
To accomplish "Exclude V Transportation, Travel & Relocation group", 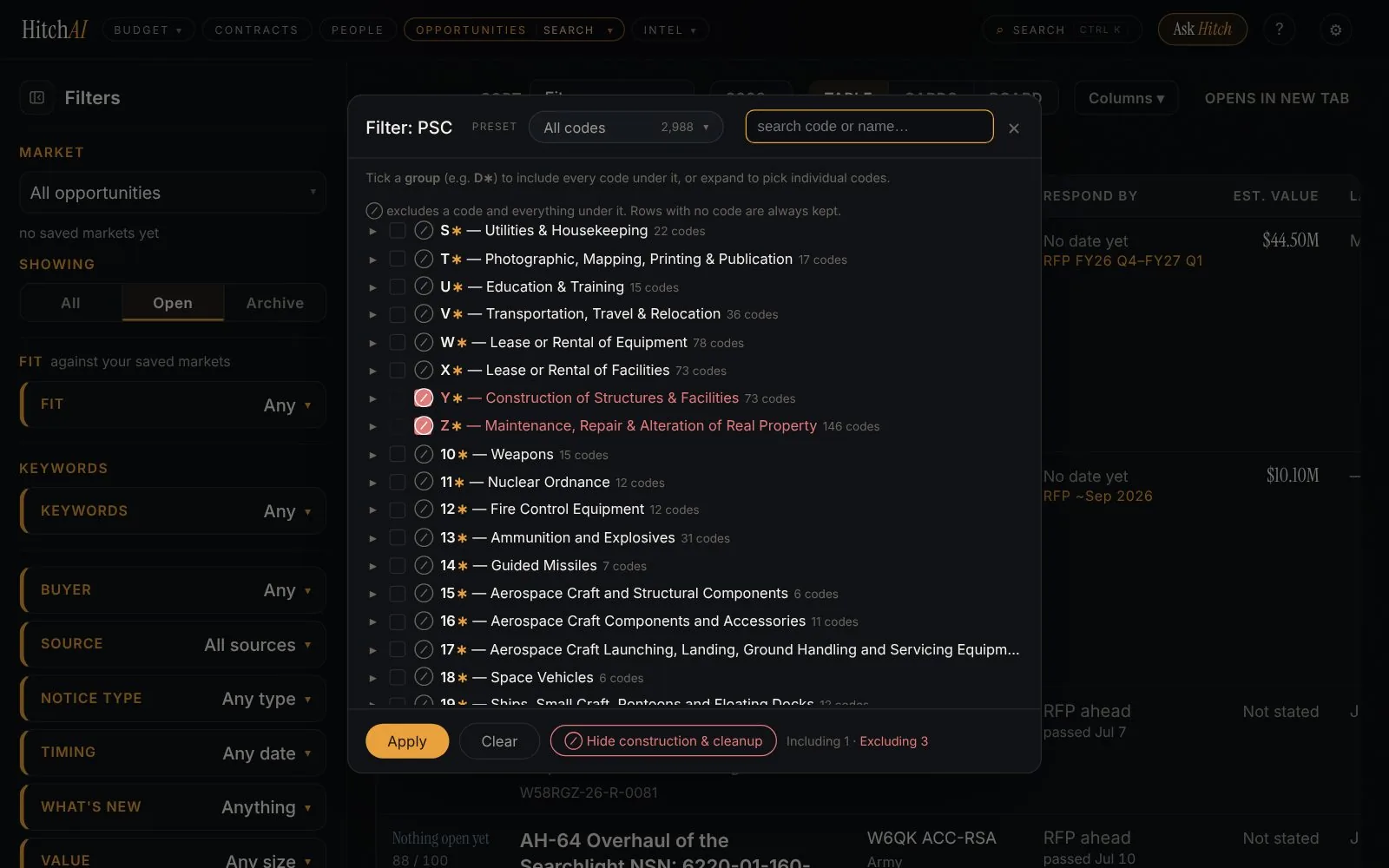I will (x=424, y=313).
